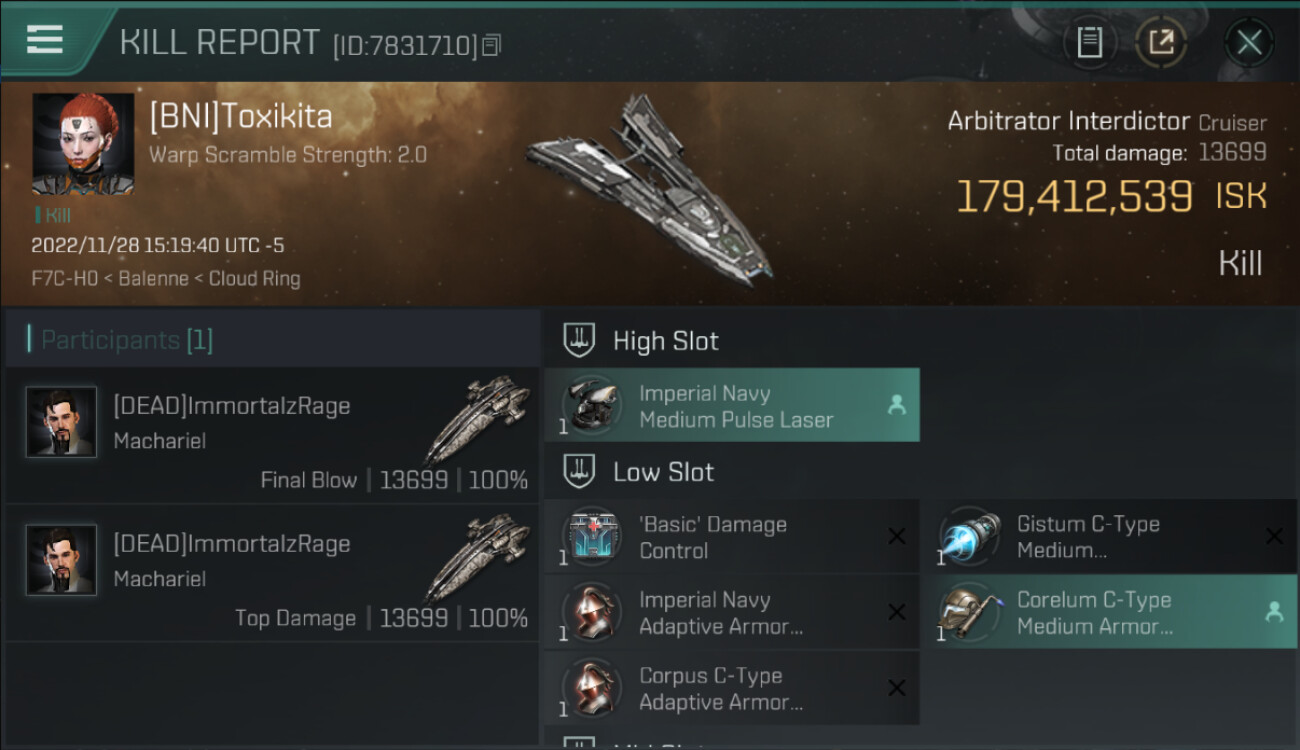Open the Top Damage participant ImmortalzRage entry
The width and height of the screenshot is (1300, 750).
pyautogui.click(x=272, y=573)
